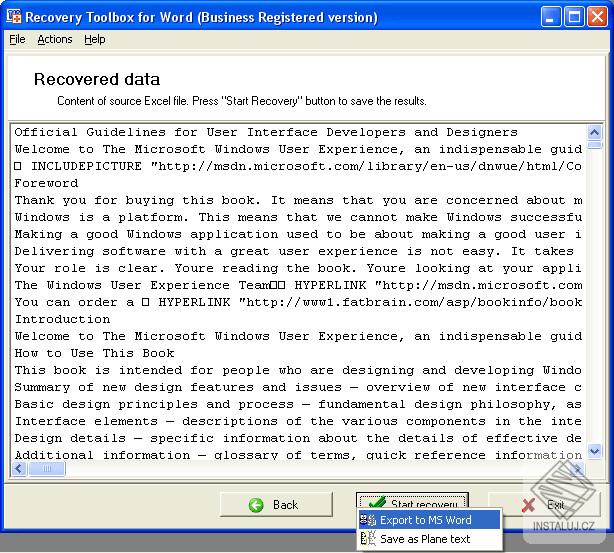Open the File menu
This screenshot has width=614, height=553.
coord(17,39)
